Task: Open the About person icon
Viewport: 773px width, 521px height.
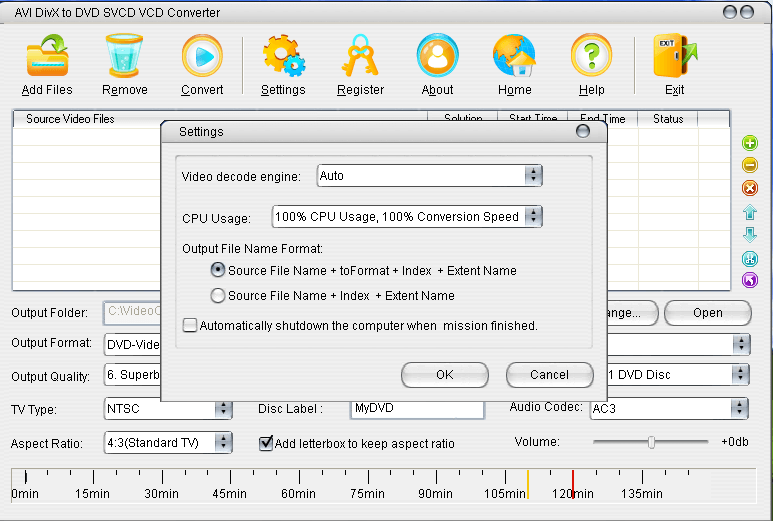Action: (x=437, y=56)
